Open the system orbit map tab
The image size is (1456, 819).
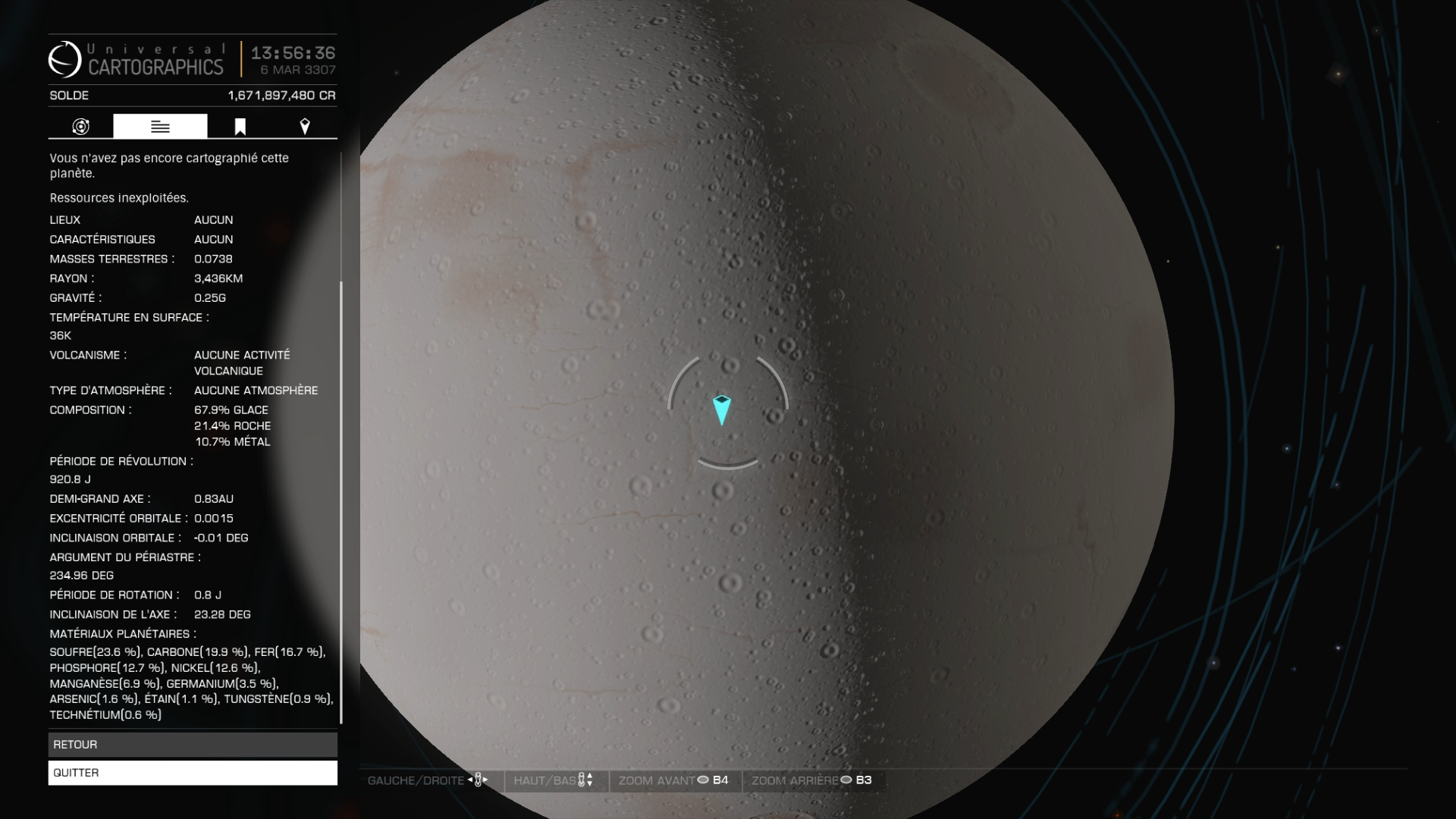tap(81, 127)
